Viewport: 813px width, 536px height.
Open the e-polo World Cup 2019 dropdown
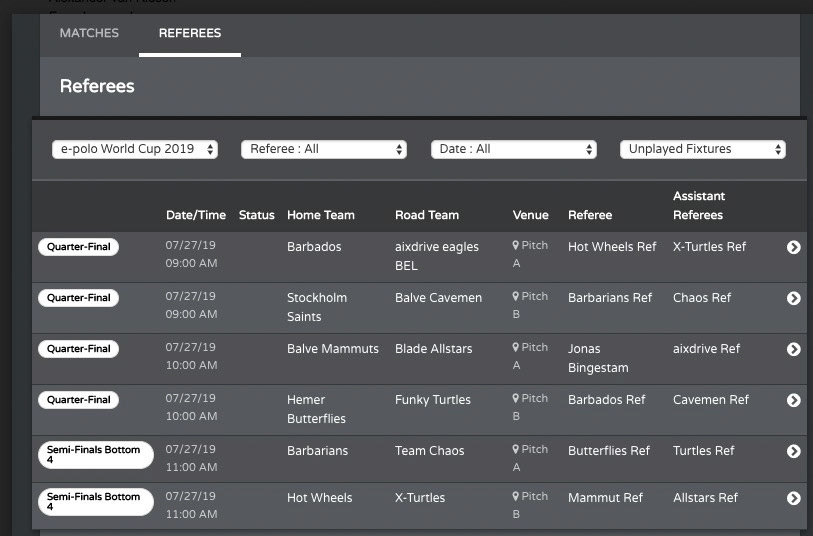click(x=135, y=149)
